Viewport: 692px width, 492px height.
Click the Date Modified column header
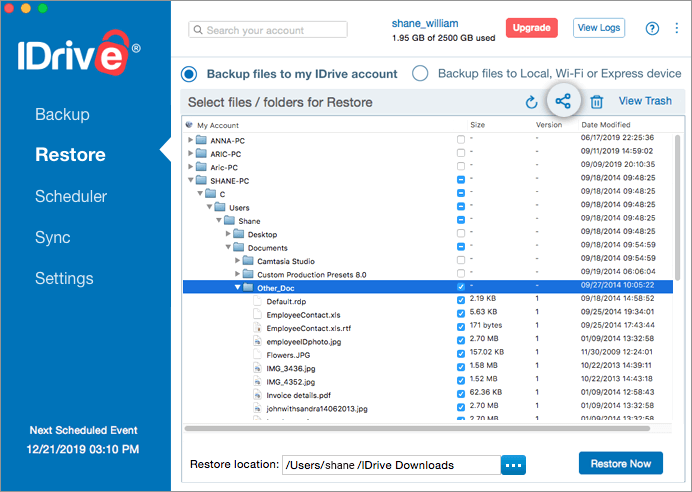[606, 125]
